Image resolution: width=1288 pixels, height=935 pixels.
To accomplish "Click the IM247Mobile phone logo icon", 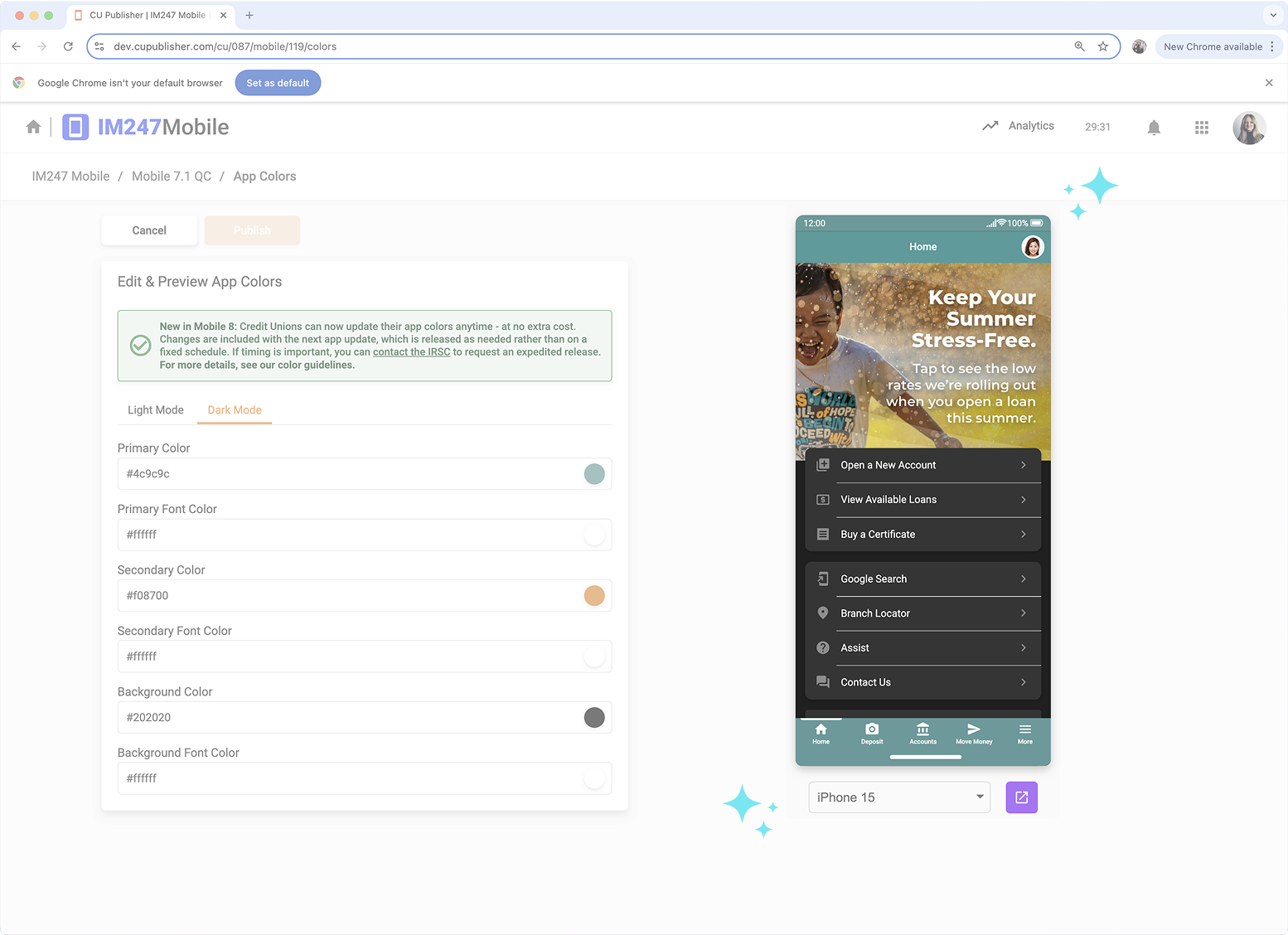I will (x=75, y=127).
